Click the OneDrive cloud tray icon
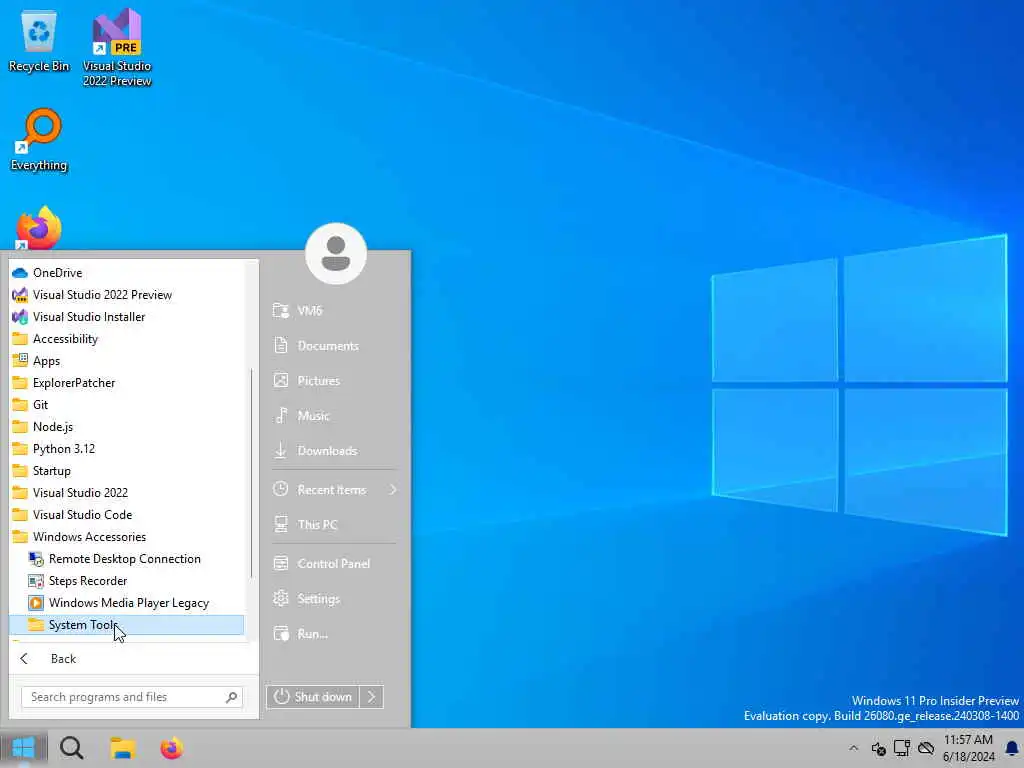 click(926, 748)
